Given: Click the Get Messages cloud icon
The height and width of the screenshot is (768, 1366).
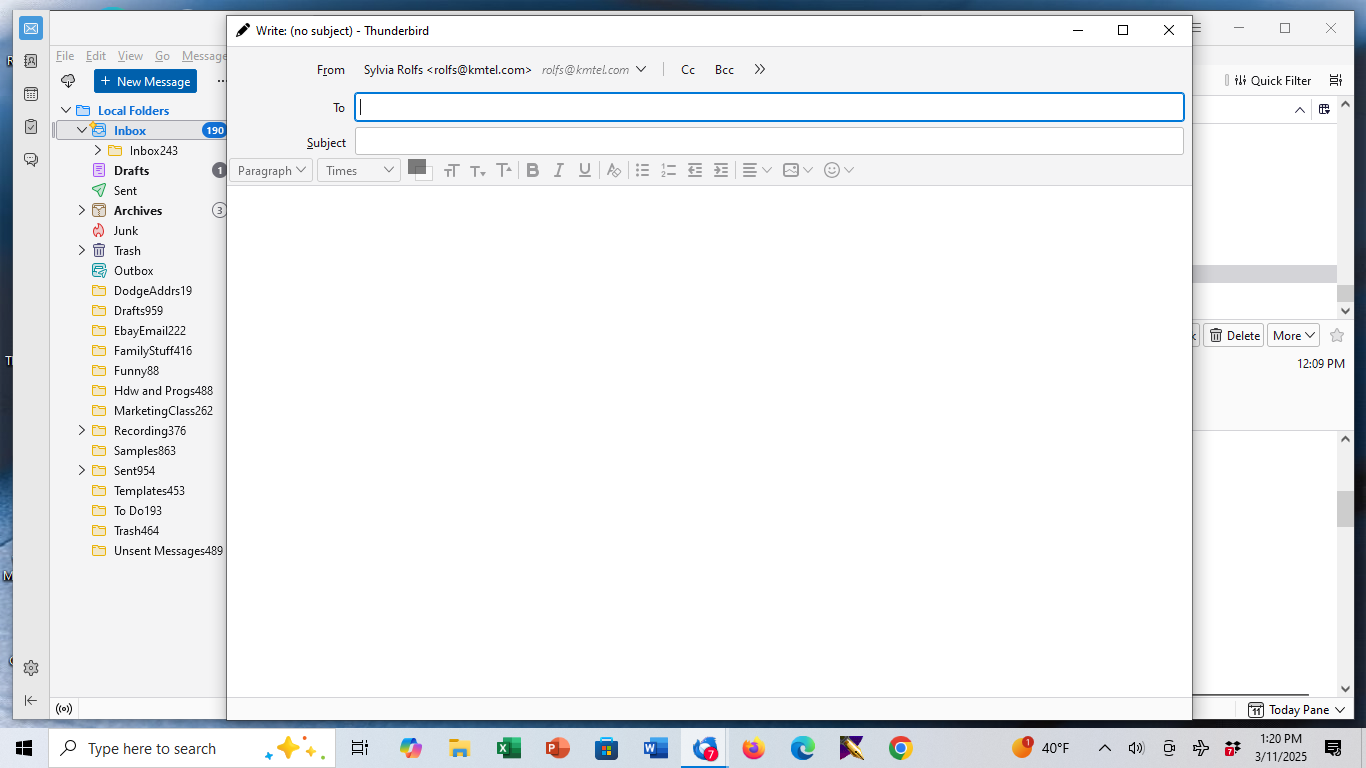Looking at the screenshot, I should point(69,81).
